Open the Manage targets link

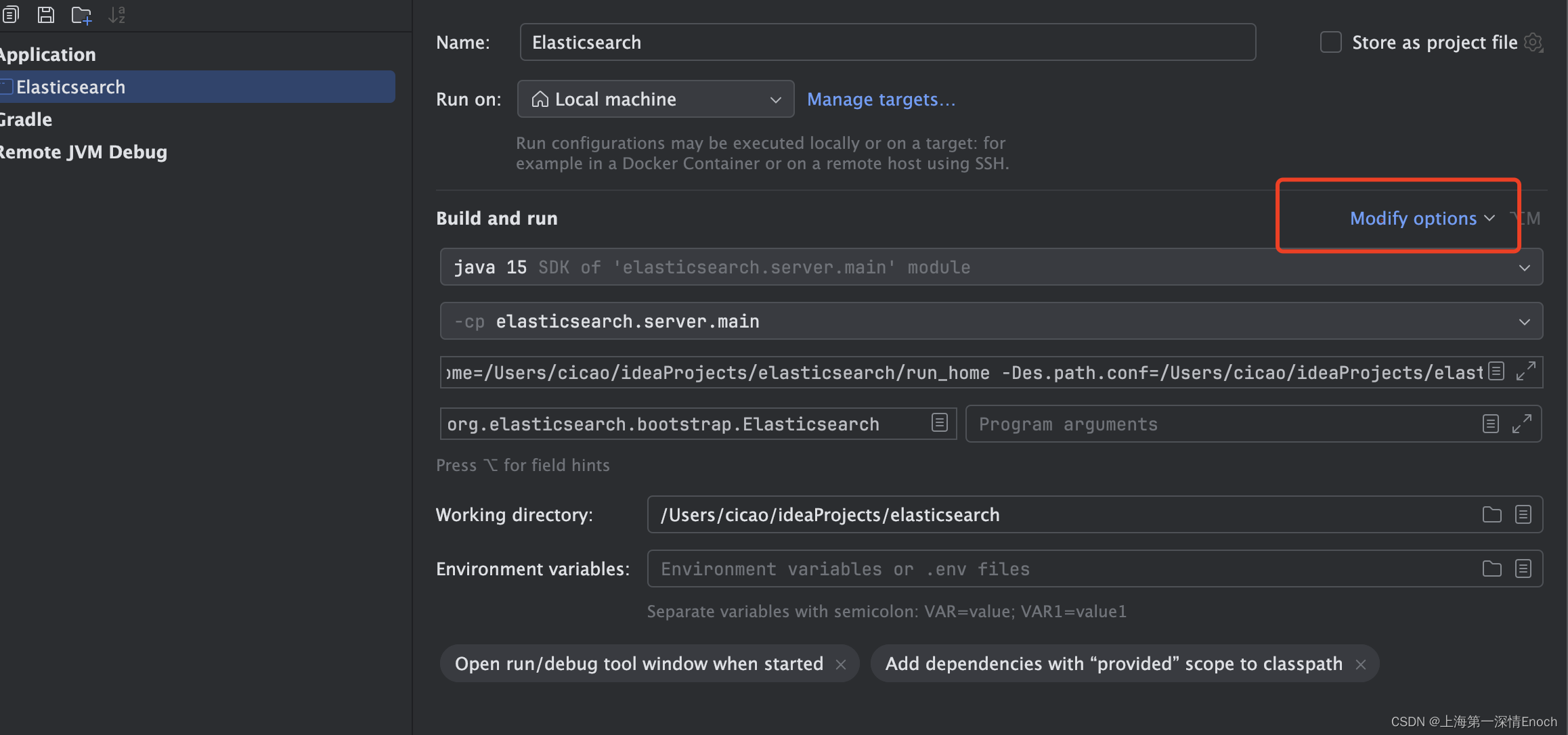coord(881,99)
